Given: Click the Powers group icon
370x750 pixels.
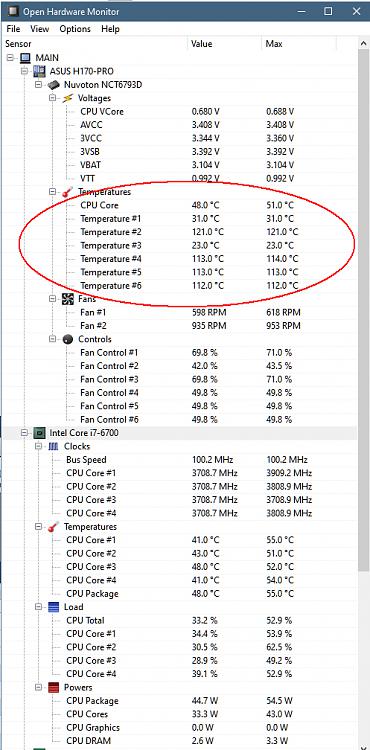Looking at the screenshot, I should pos(54,687).
